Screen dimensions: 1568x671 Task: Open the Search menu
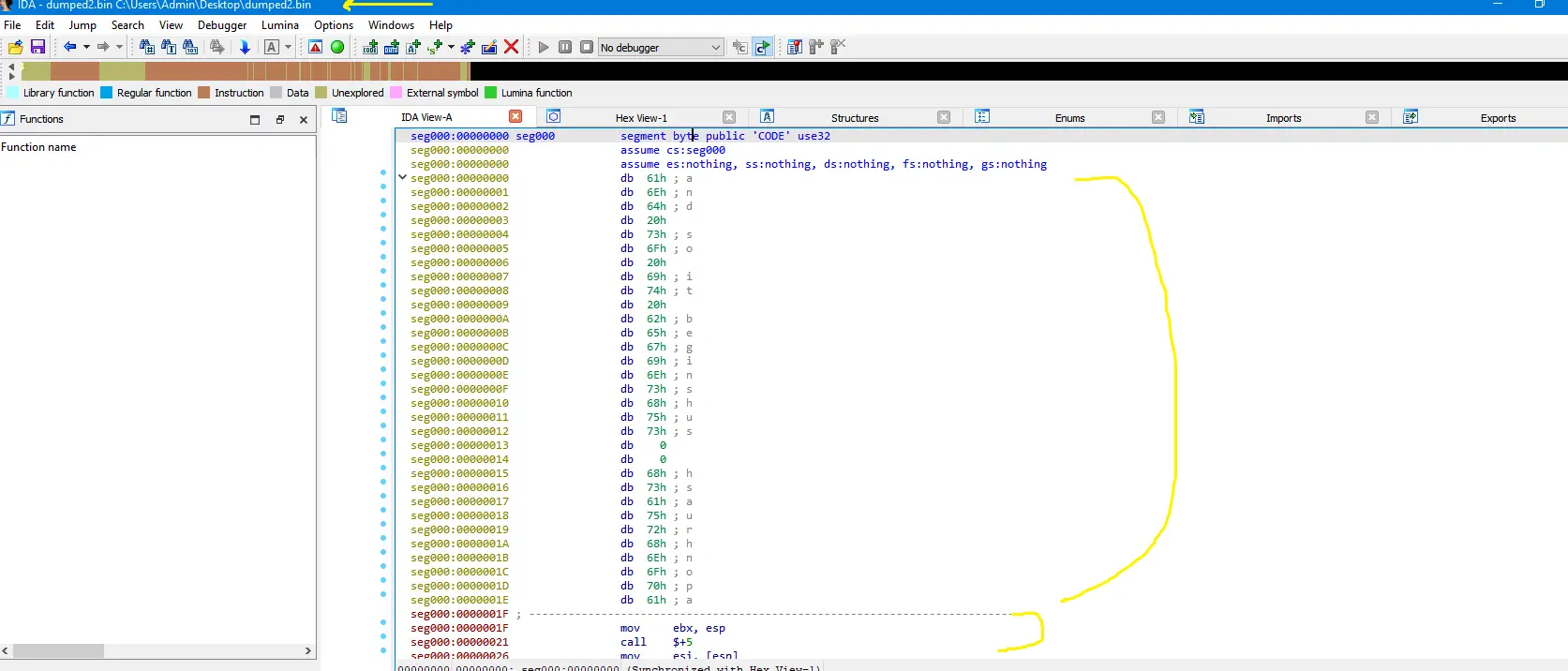pos(127,25)
